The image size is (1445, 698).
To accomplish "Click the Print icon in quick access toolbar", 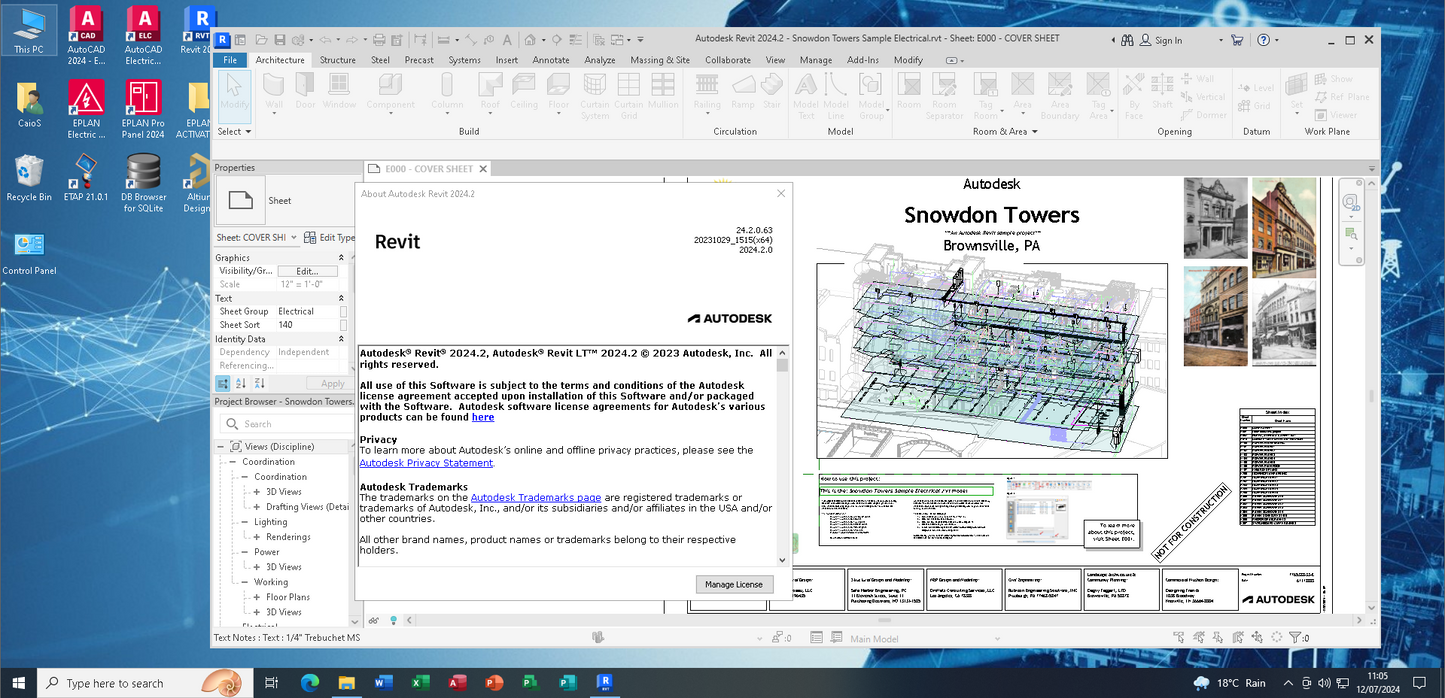I will click(379, 40).
